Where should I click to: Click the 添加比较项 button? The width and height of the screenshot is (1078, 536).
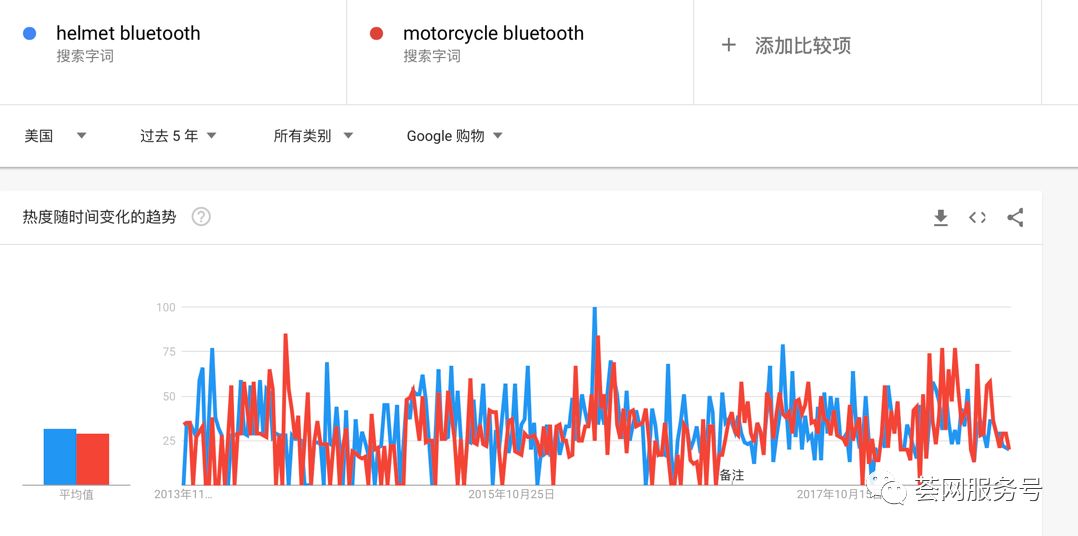[802, 45]
